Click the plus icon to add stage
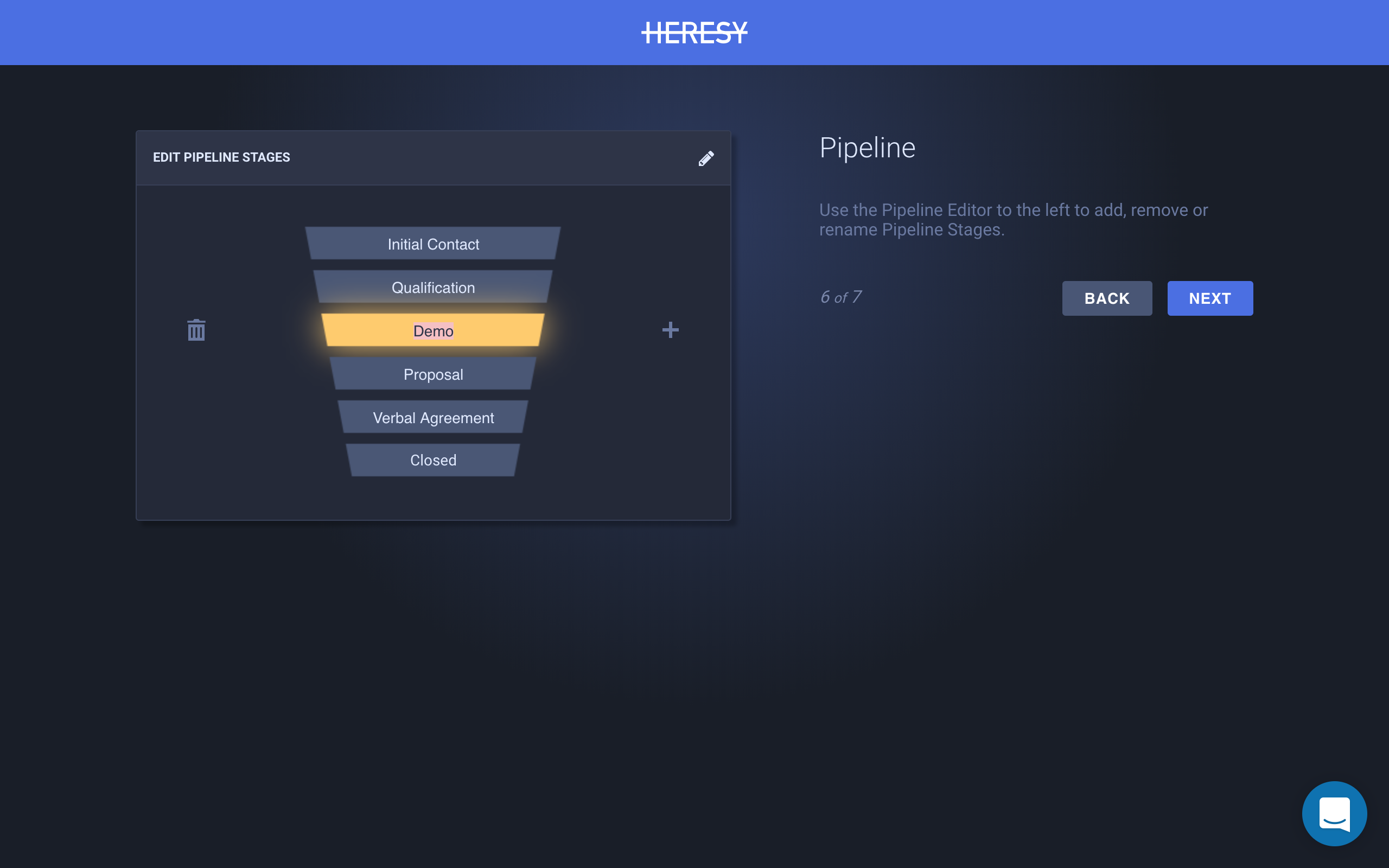The height and width of the screenshot is (868, 1389). tap(670, 330)
